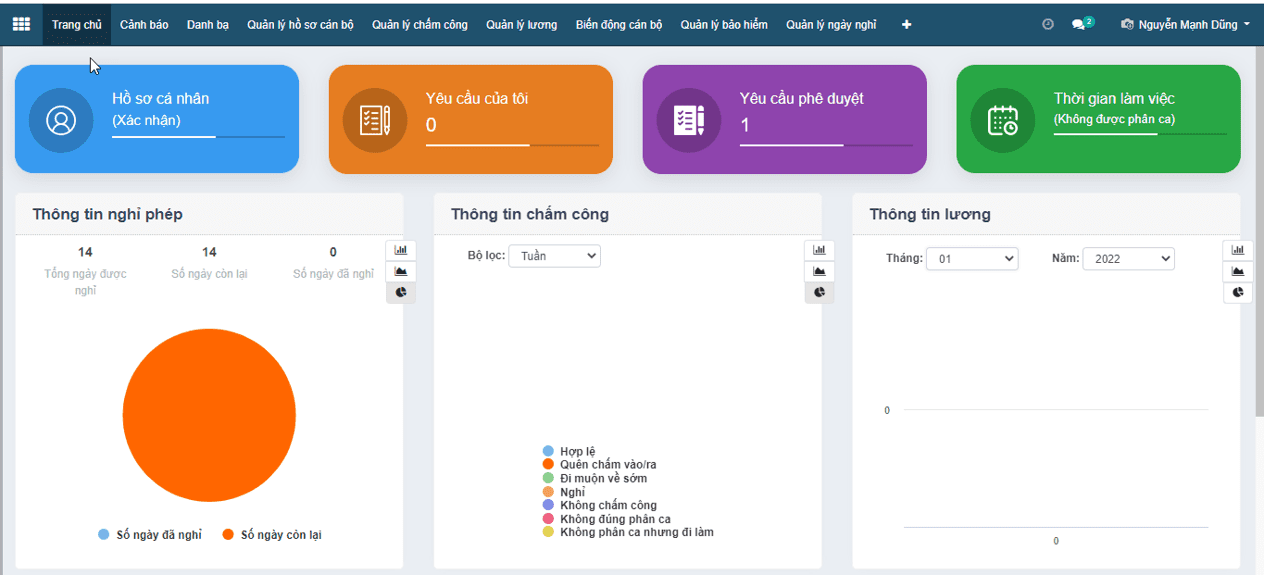Click the orange pie chart slice
Viewport: 1264px width, 575px height.
tap(209, 415)
